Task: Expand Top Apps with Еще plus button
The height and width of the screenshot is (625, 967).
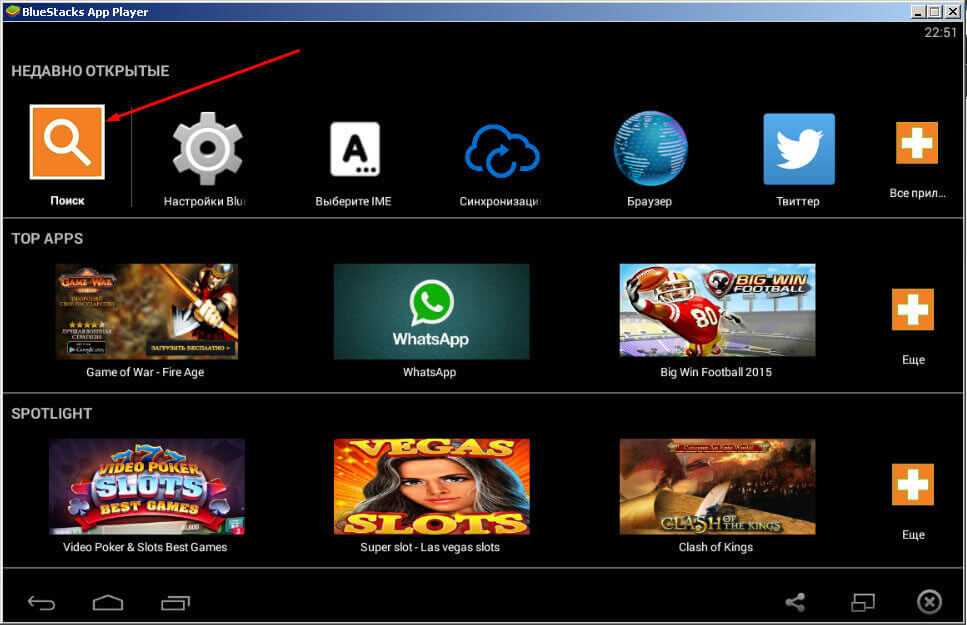Action: [x=912, y=310]
